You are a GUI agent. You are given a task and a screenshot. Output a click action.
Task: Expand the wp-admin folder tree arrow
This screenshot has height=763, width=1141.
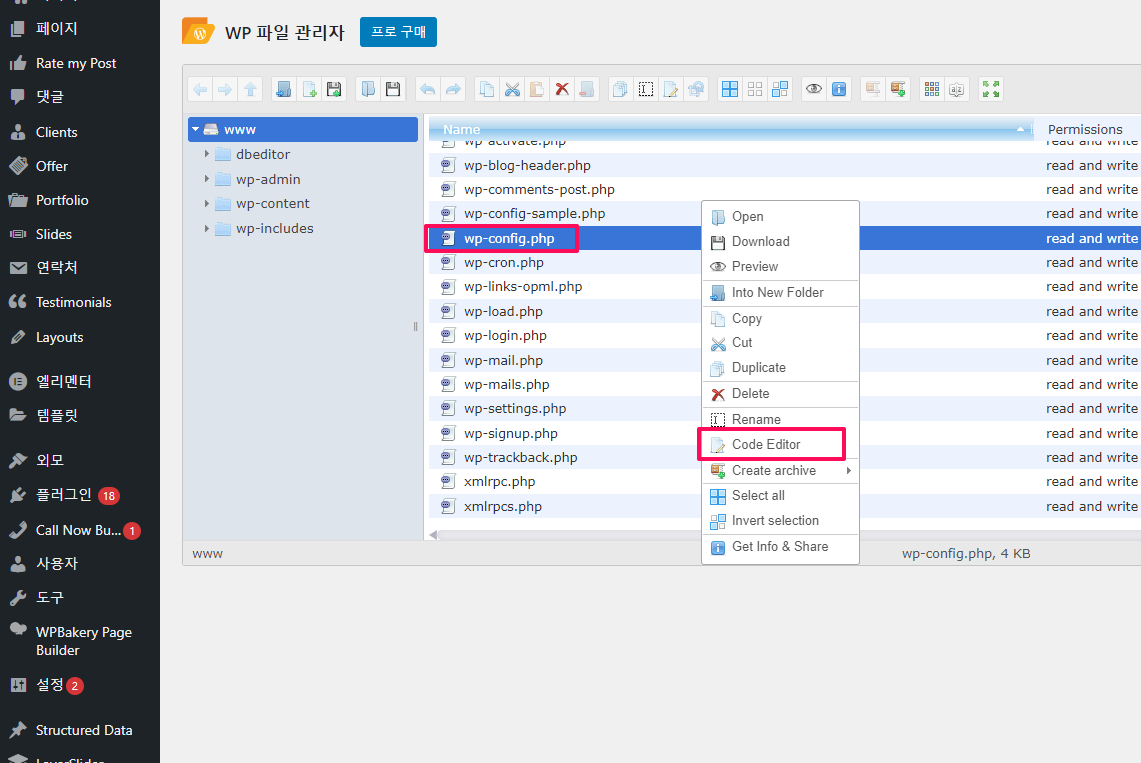pos(207,179)
